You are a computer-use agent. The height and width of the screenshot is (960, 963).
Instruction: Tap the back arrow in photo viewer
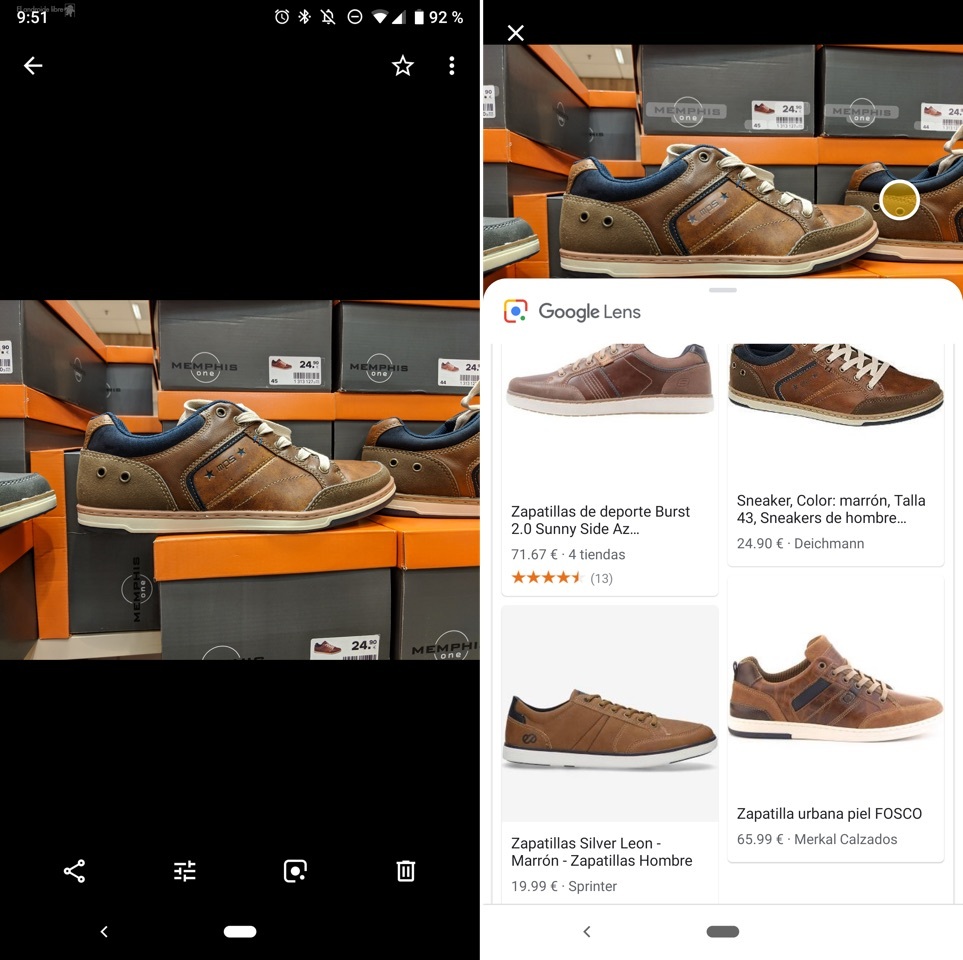[33, 66]
